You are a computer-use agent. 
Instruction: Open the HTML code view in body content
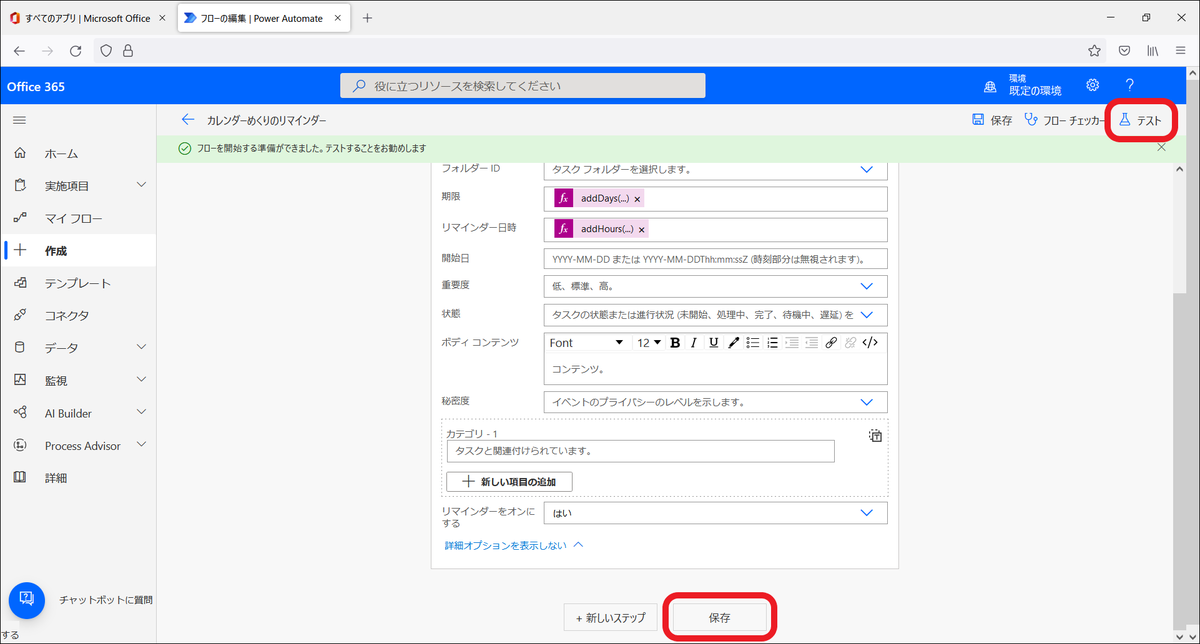pyautogui.click(x=869, y=343)
